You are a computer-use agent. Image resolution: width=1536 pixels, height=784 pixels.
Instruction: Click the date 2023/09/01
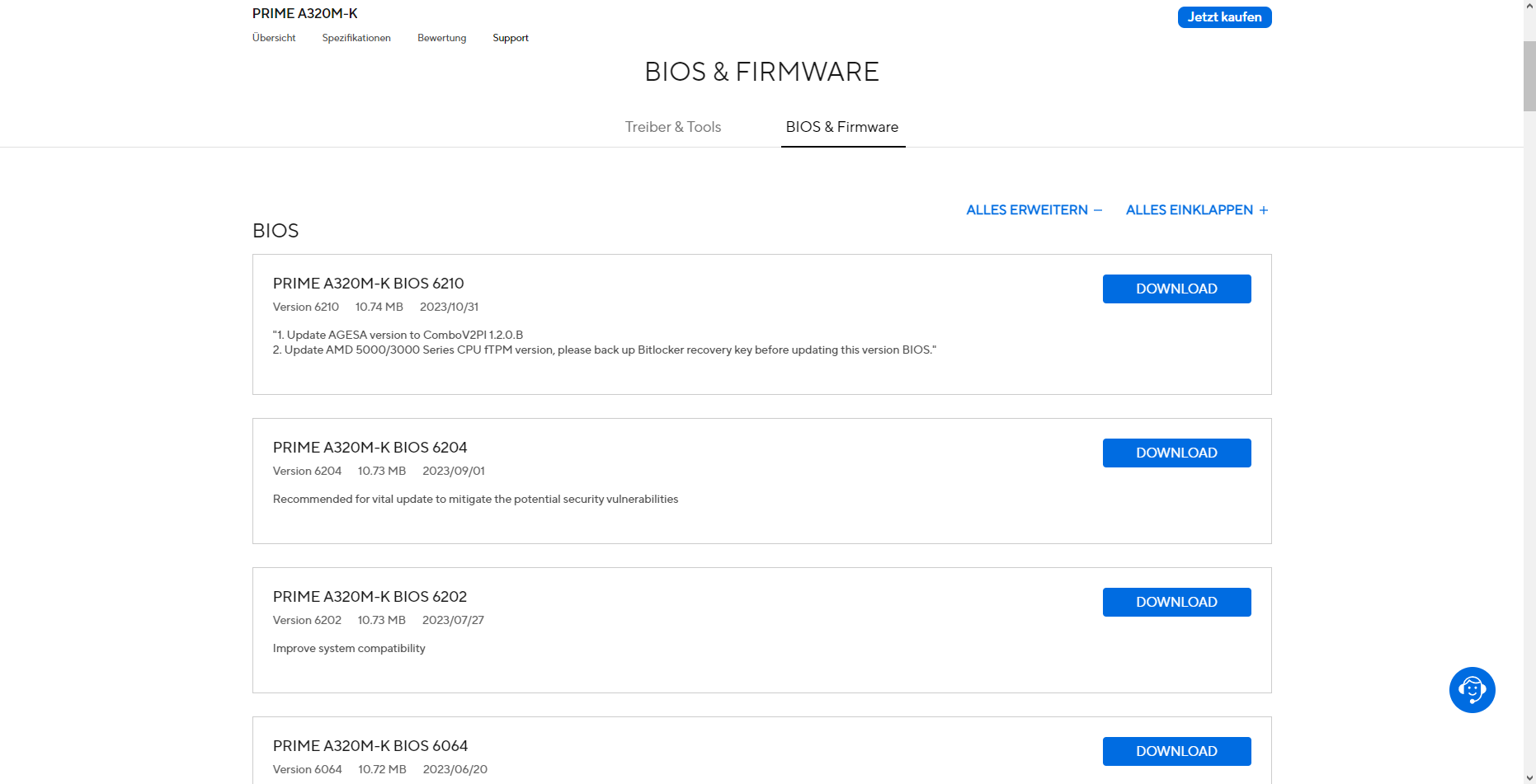(x=454, y=471)
